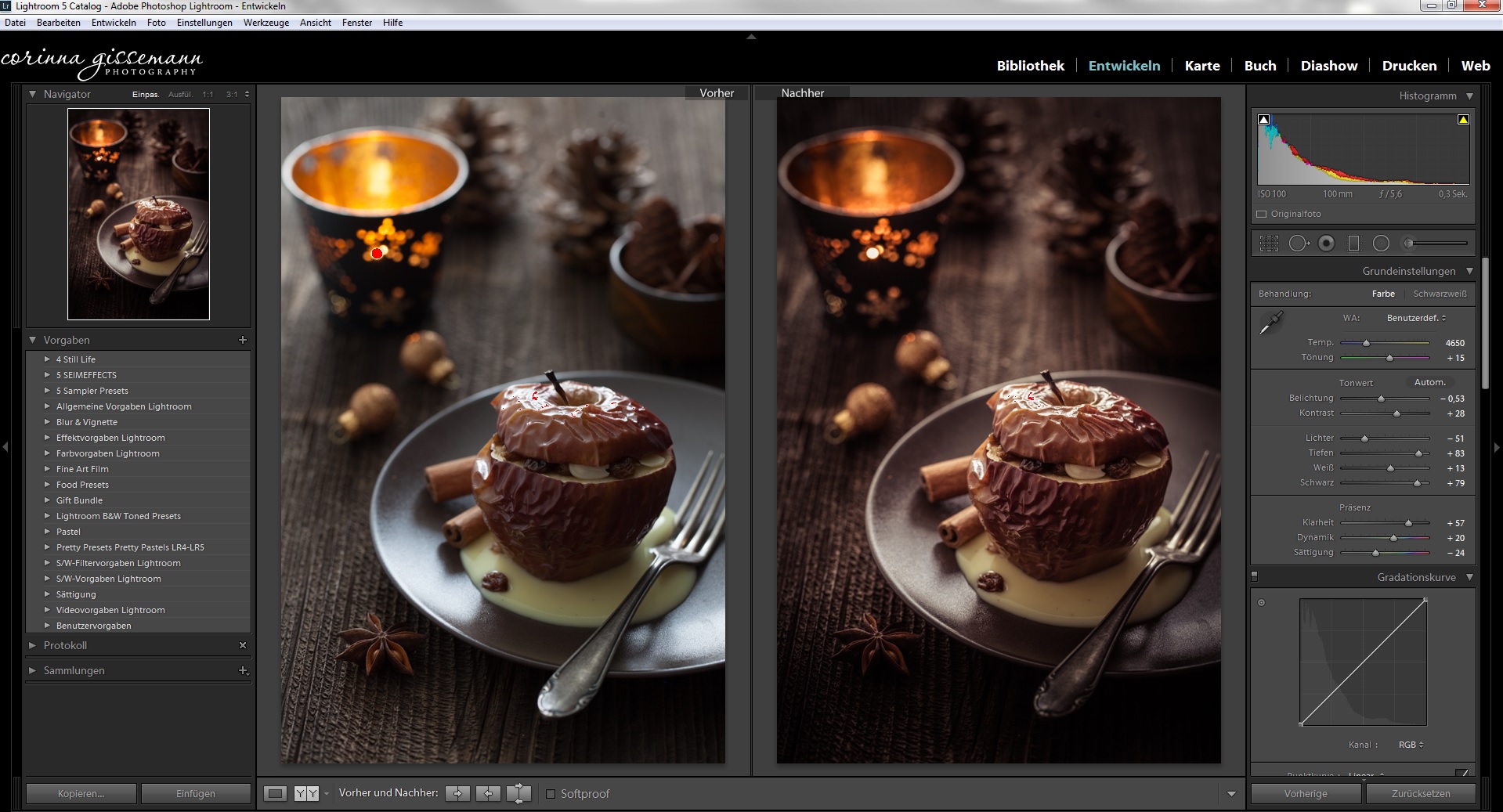The width and height of the screenshot is (1503, 812).
Task: Pick the White Balance eyedropper tool
Action: tap(1271, 322)
